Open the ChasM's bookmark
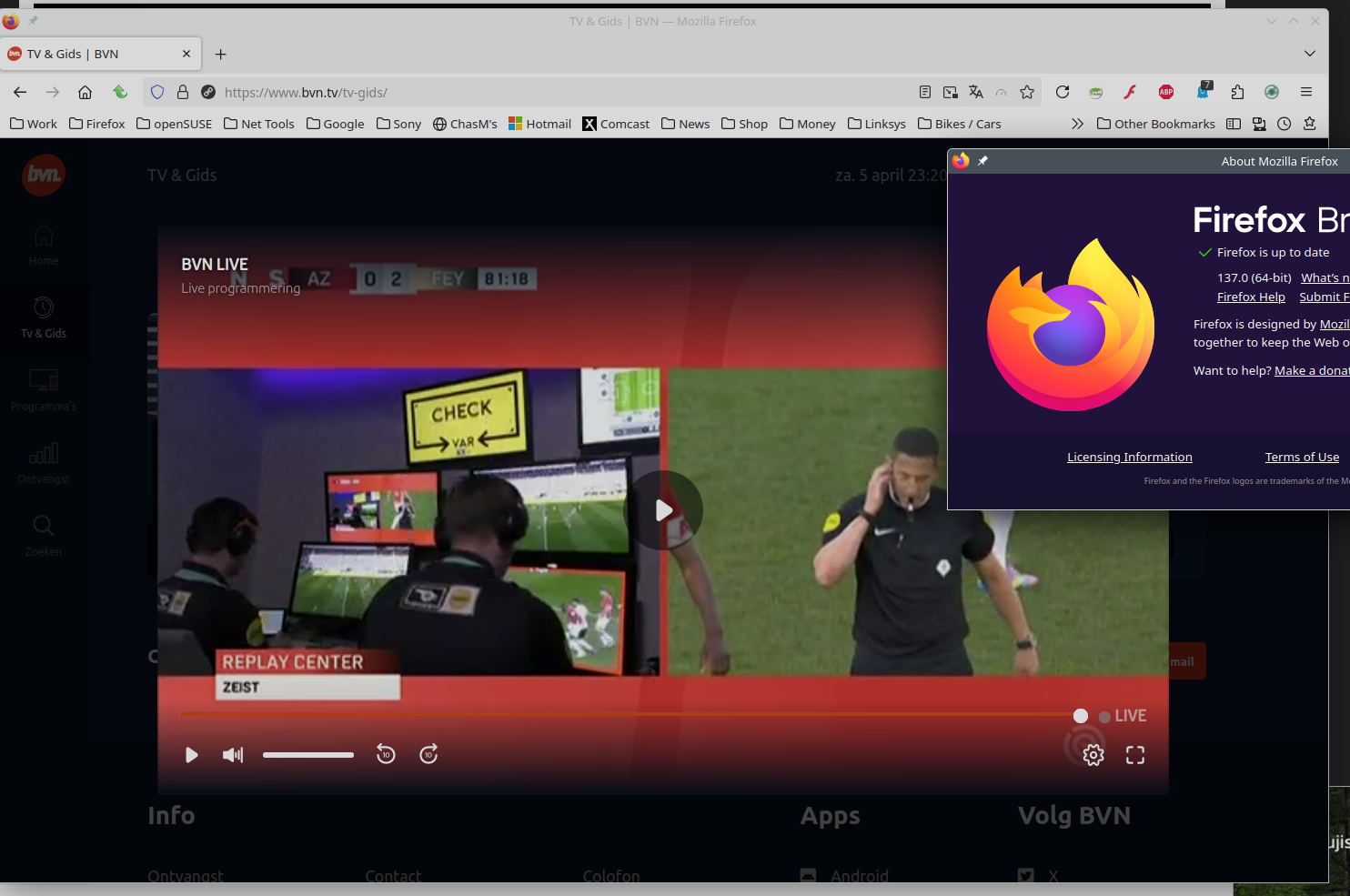Viewport: 1350px width, 896px height. click(x=465, y=124)
